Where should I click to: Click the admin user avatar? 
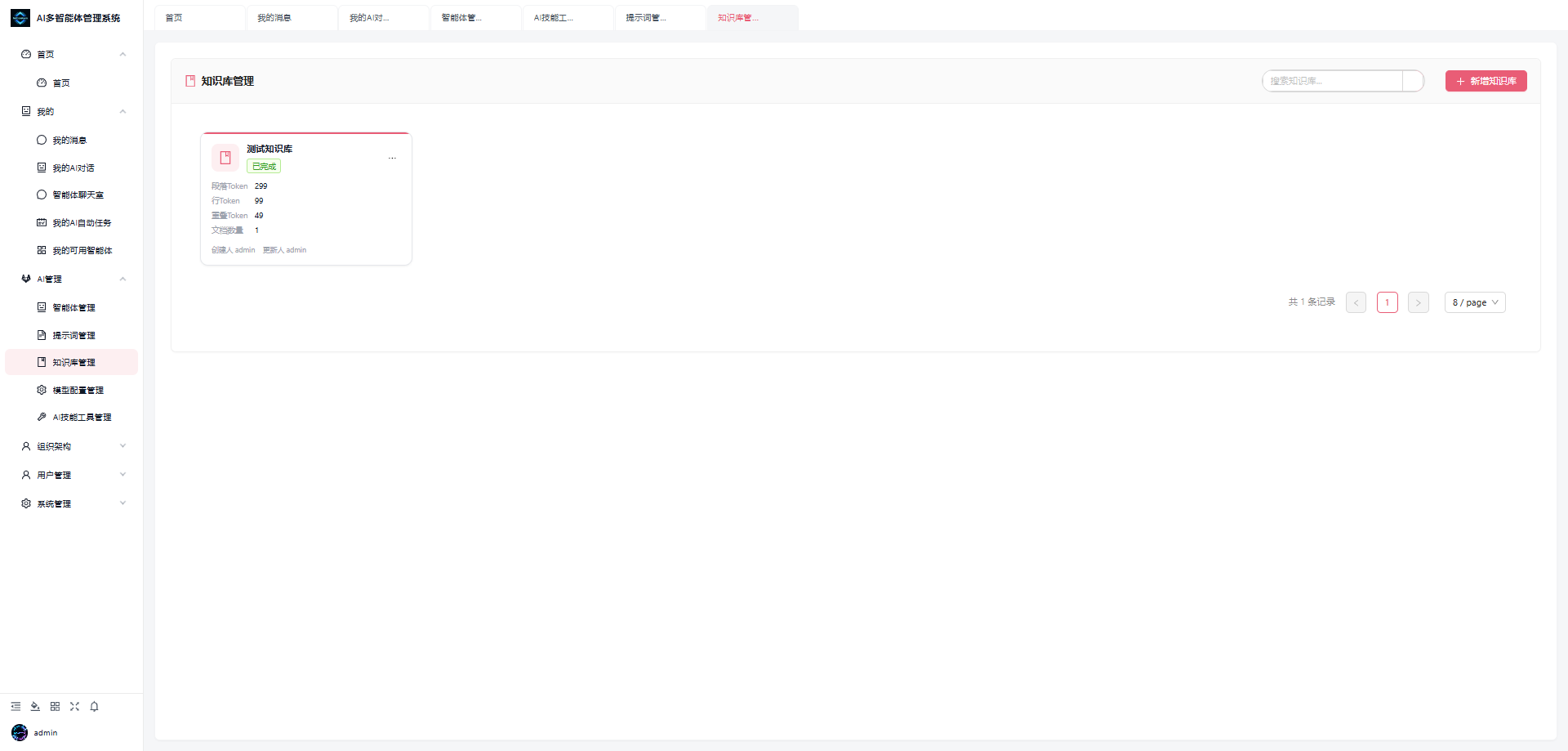tap(20, 732)
